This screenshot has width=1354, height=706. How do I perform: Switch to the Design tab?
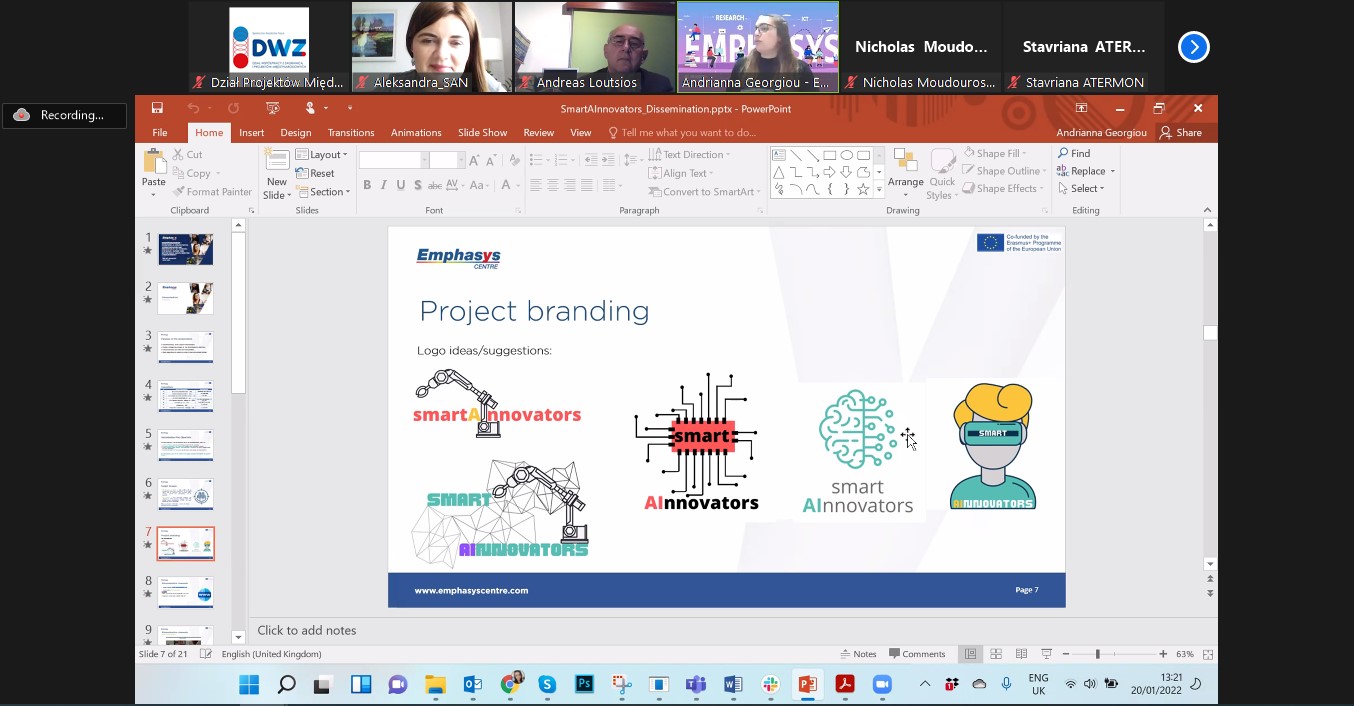click(x=296, y=133)
